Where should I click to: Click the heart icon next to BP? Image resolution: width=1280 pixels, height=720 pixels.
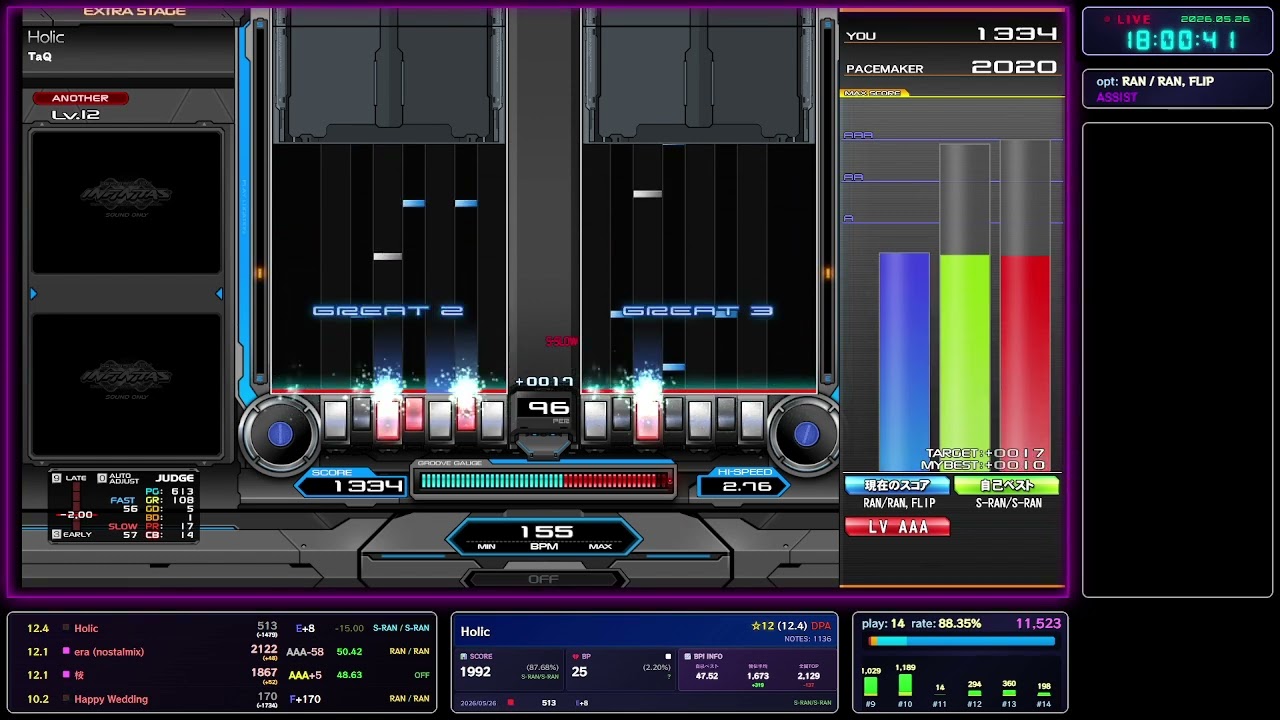coord(574,657)
